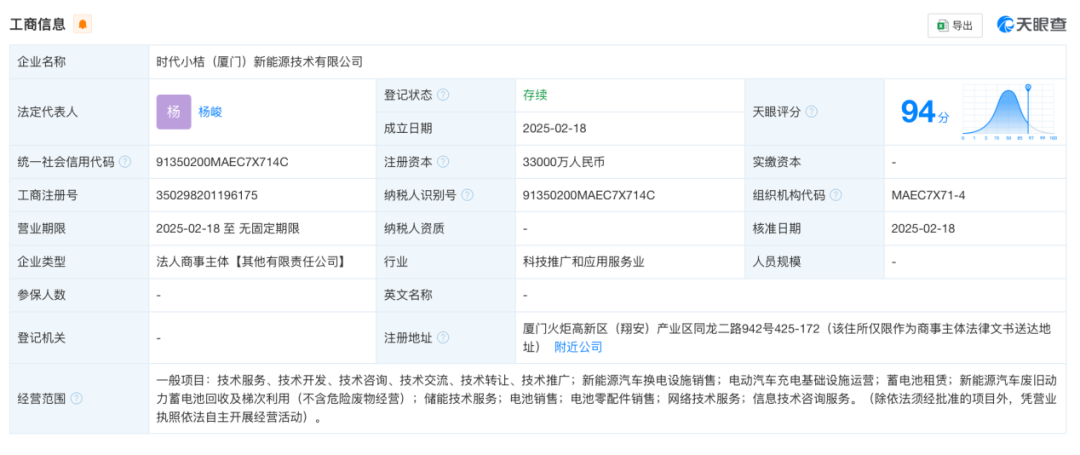Click registered capital 33000万人民币
The height and width of the screenshot is (455, 1080).
[563, 162]
